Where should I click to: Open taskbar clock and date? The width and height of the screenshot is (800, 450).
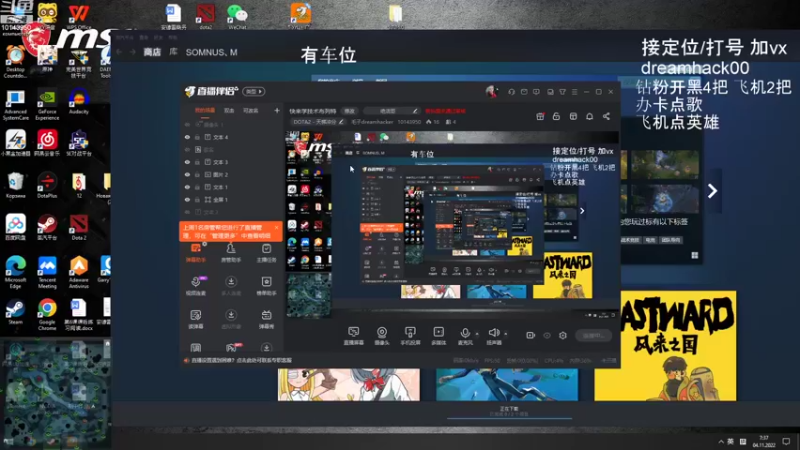[764, 441]
